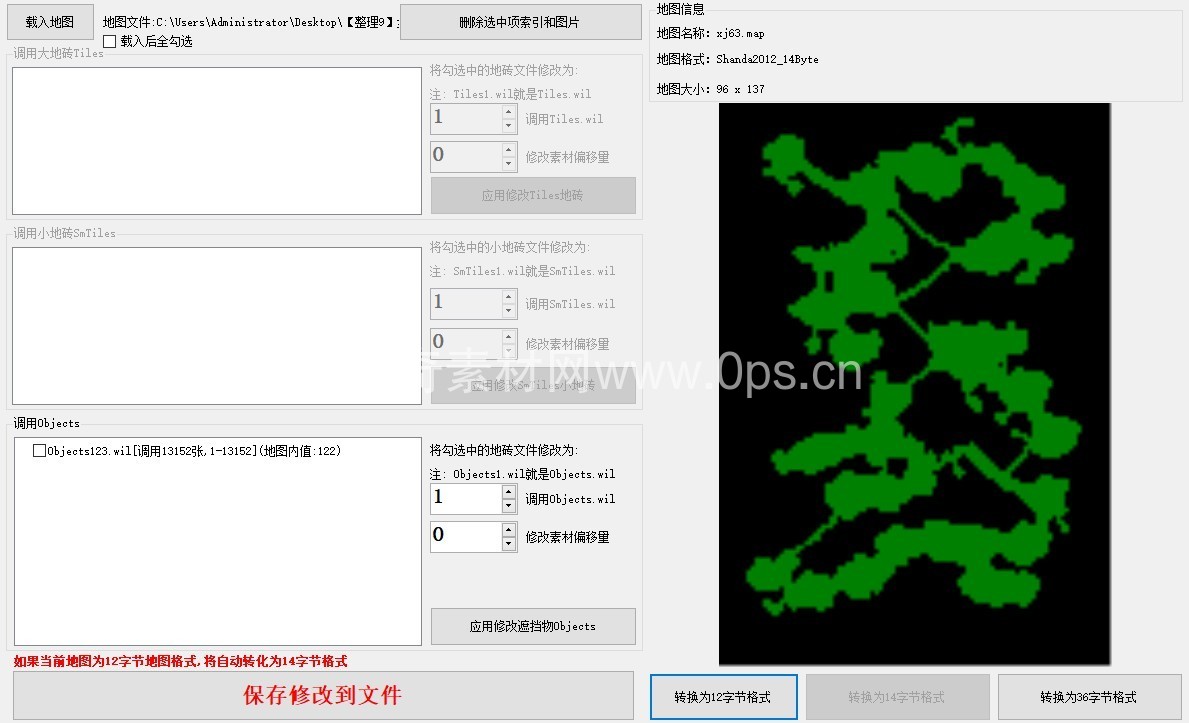Decrease 调用Objects.wil value with down arrow
Image resolution: width=1189 pixels, height=723 pixels.
509,506
